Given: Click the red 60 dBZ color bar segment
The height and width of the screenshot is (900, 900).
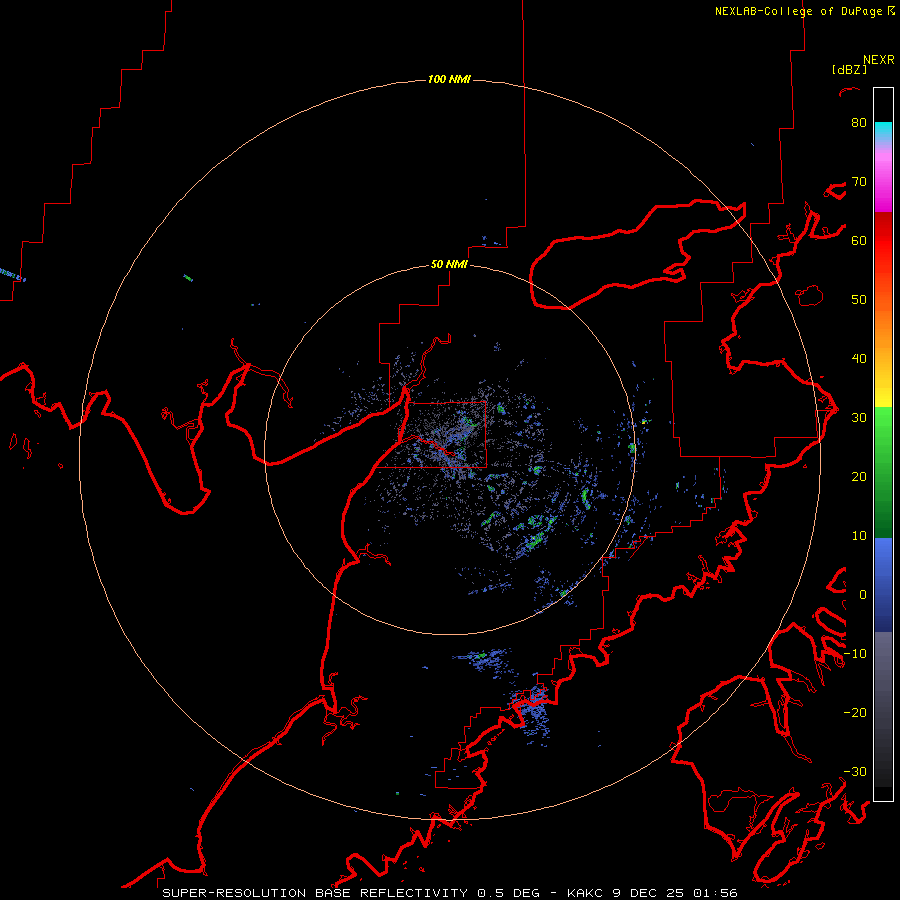Looking at the screenshot, I should point(883,241).
